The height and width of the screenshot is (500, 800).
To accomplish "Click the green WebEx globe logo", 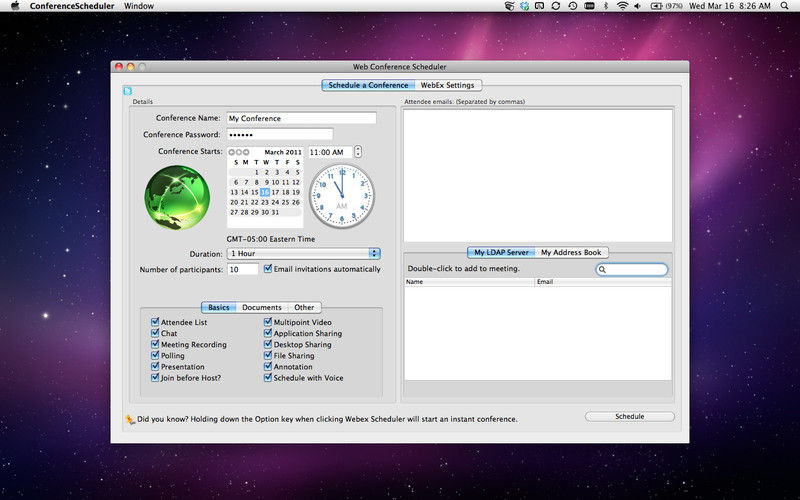I will point(177,197).
